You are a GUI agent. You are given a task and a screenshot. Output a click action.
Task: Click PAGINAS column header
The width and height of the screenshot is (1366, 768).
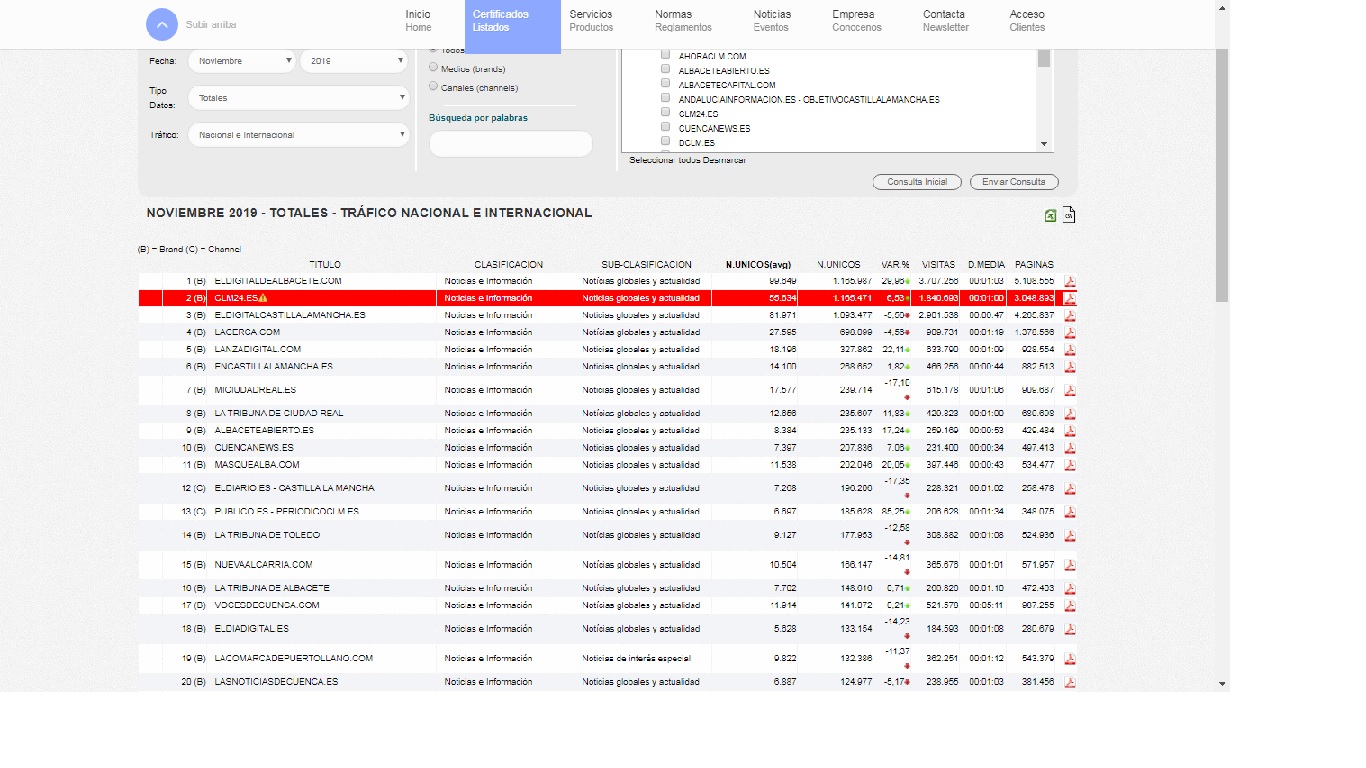coord(1034,265)
